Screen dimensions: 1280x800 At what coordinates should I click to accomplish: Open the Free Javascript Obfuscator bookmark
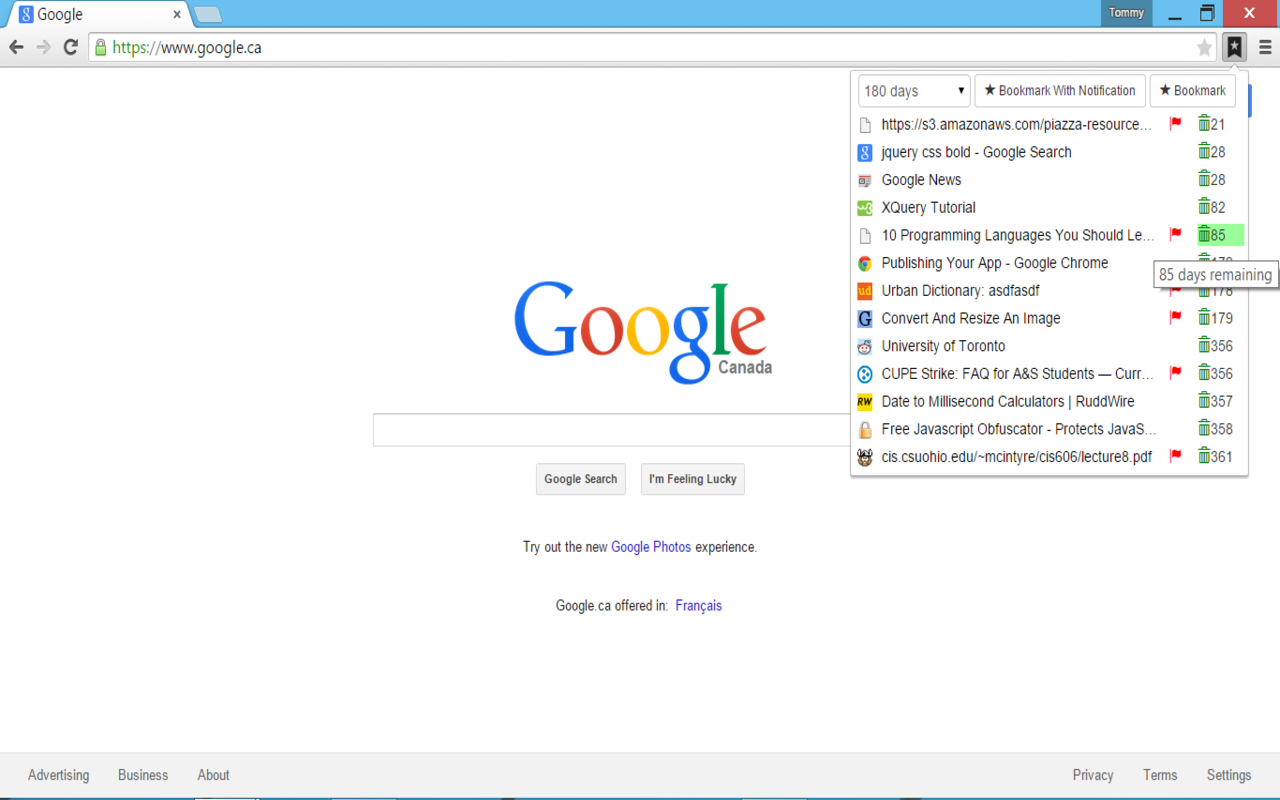[1018, 429]
